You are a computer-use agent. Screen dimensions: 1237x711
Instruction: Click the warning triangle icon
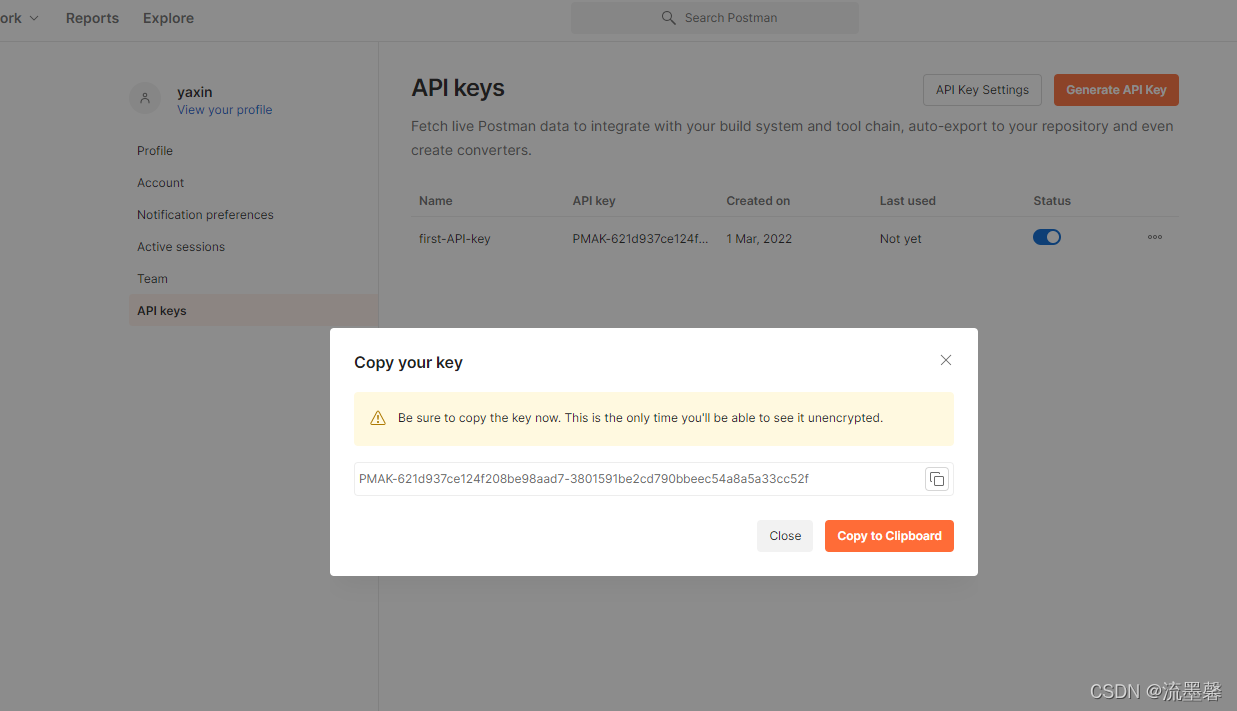pyautogui.click(x=378, y=418)
